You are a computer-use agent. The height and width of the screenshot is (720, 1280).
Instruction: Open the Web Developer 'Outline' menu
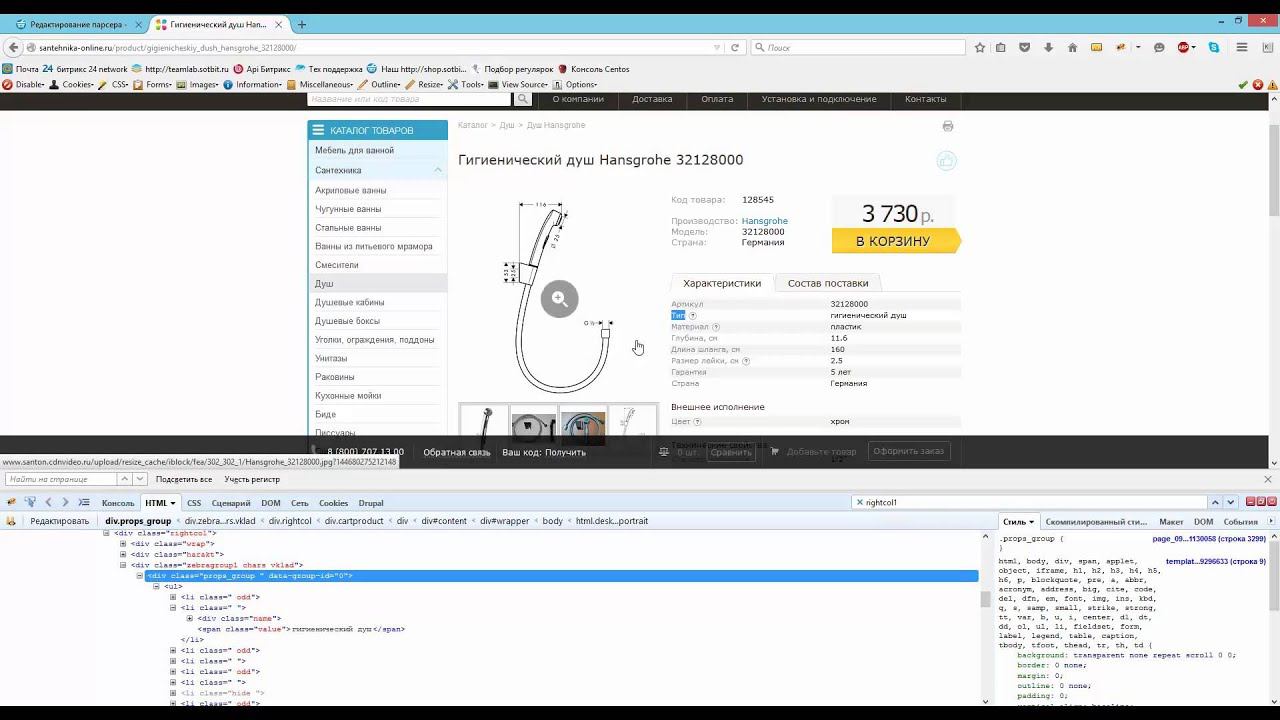tap(381, 85)
